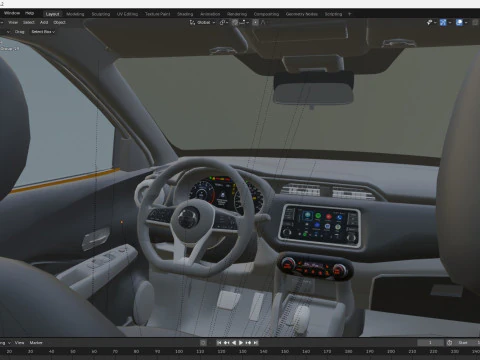Open the snapping options dropdown
The image size is (480, 360).
pos(244,22)
